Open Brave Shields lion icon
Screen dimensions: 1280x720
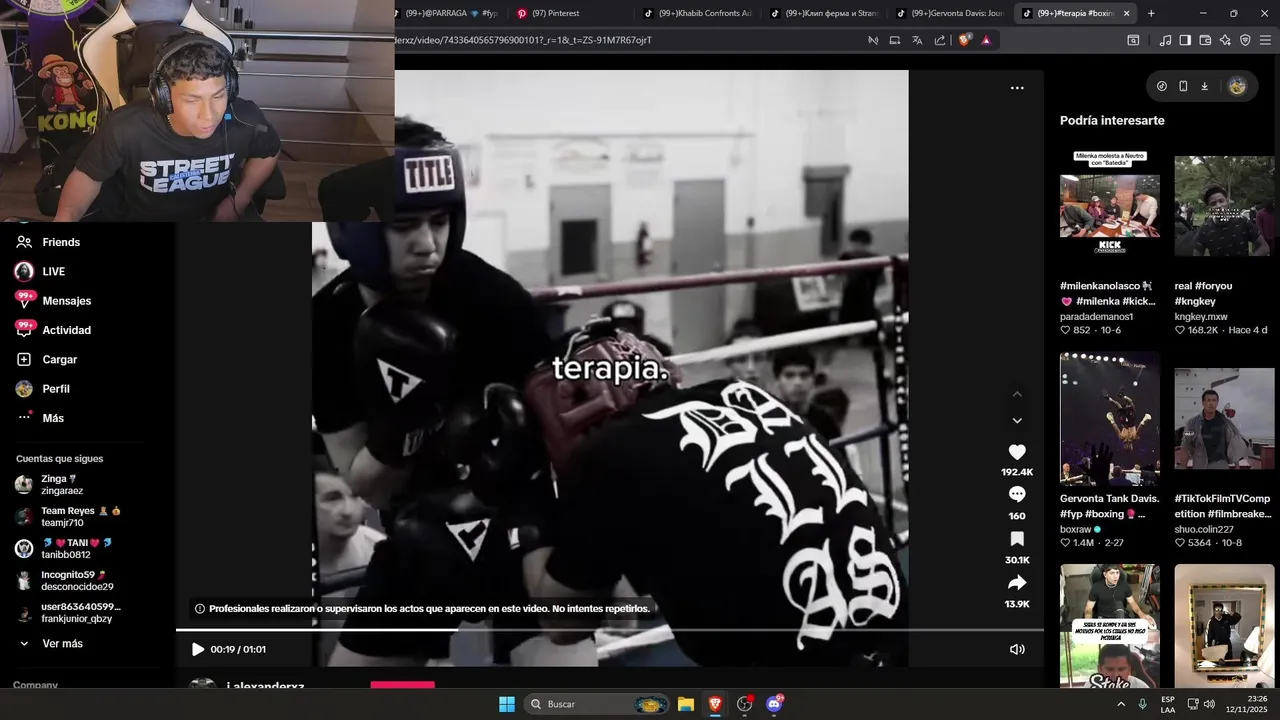(x=964, y=40)
